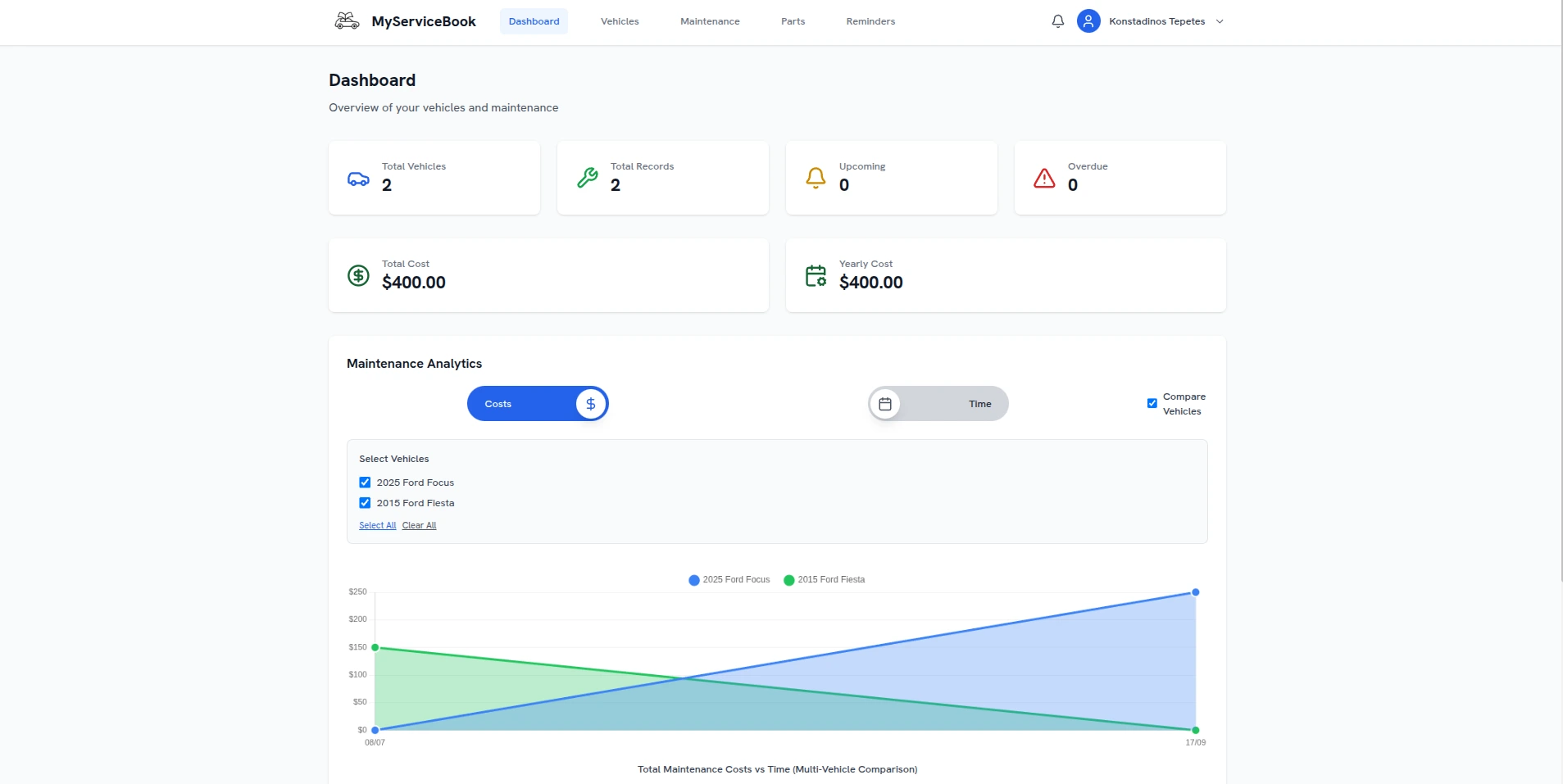Click the user avatar icon
1563x784 pixels.
1088,21
